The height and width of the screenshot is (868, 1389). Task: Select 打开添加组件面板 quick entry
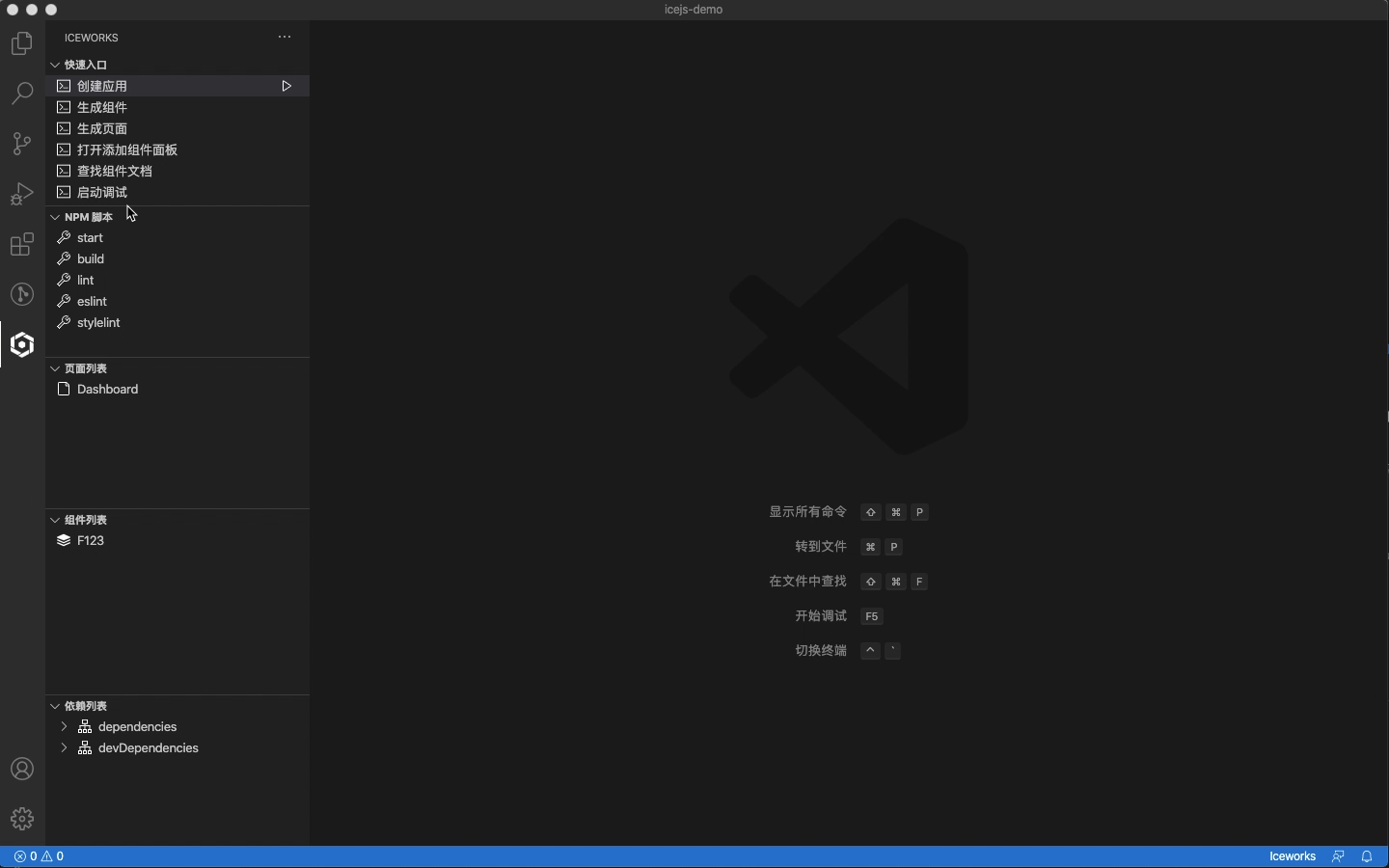click(177, 149)
